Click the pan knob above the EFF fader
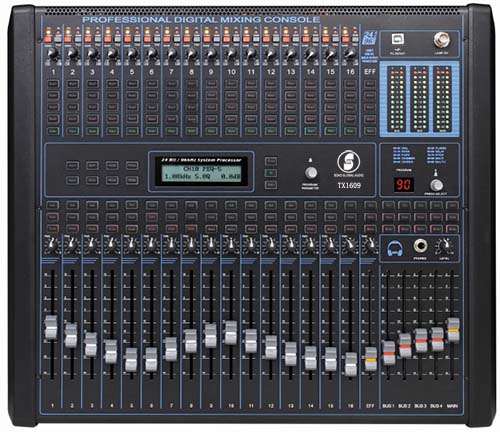 point(370,246)
